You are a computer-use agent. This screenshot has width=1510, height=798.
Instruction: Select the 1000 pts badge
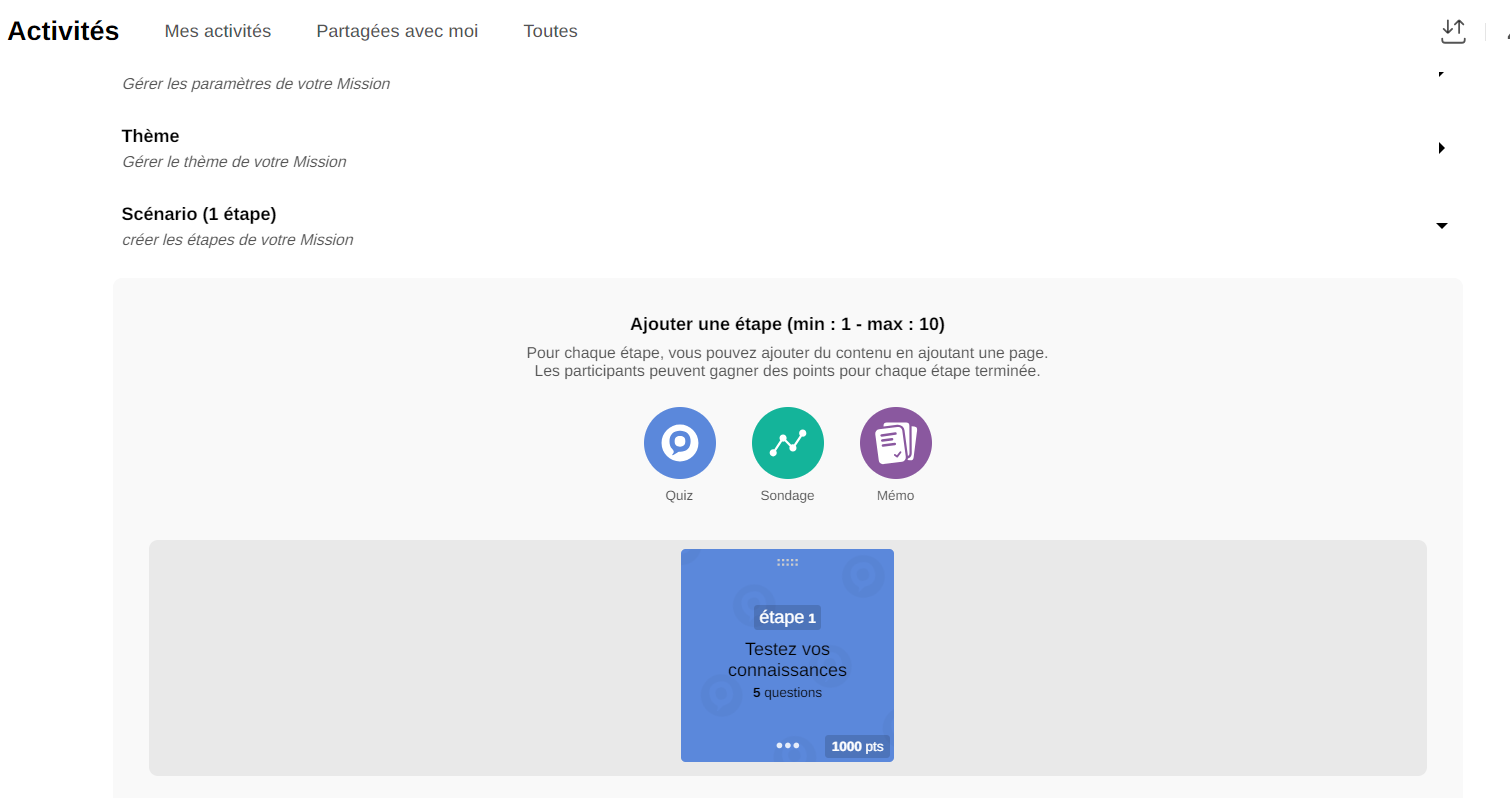(x=857, y=746)
